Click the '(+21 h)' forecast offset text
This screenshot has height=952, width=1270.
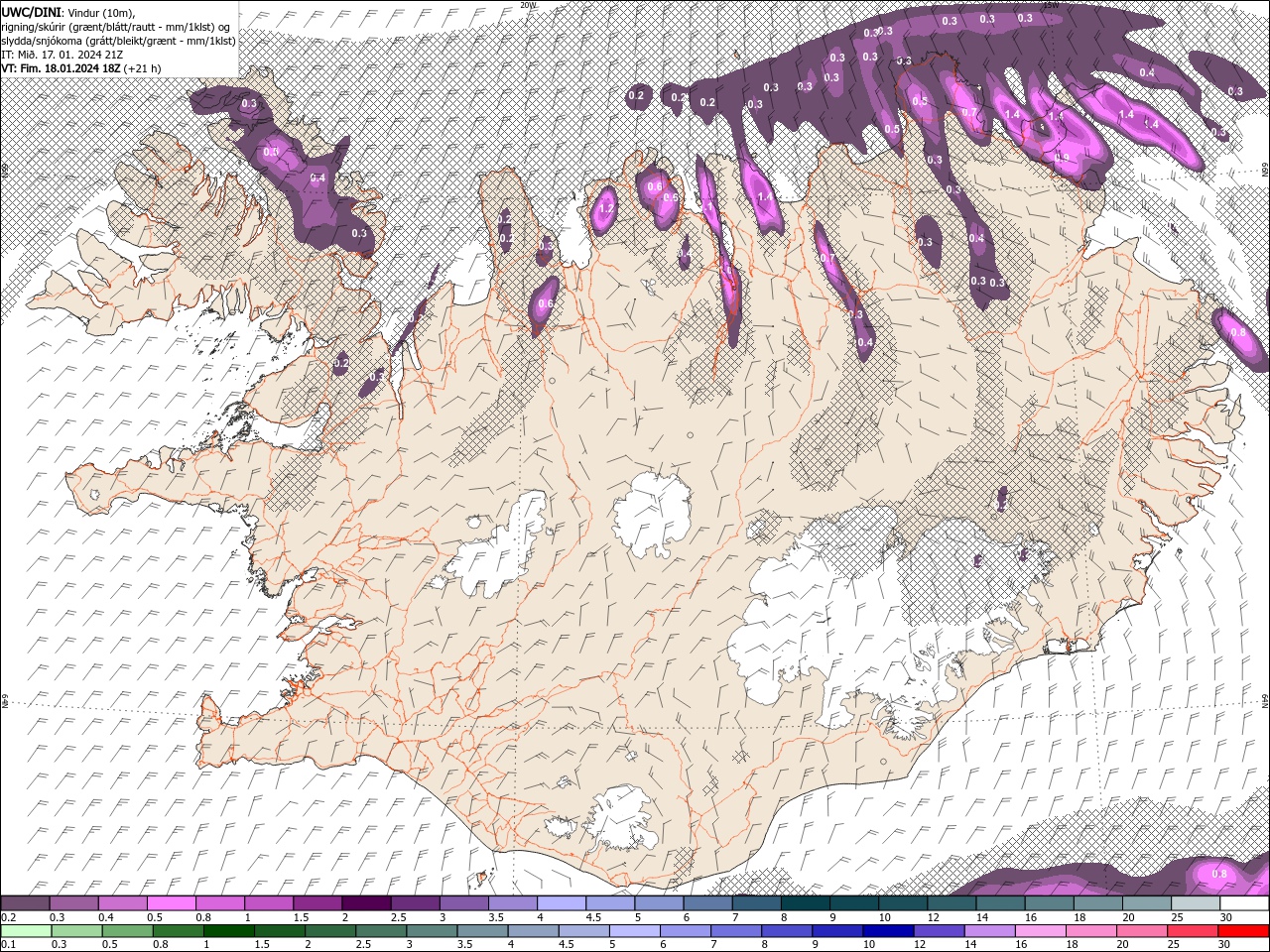pos(142,68)
